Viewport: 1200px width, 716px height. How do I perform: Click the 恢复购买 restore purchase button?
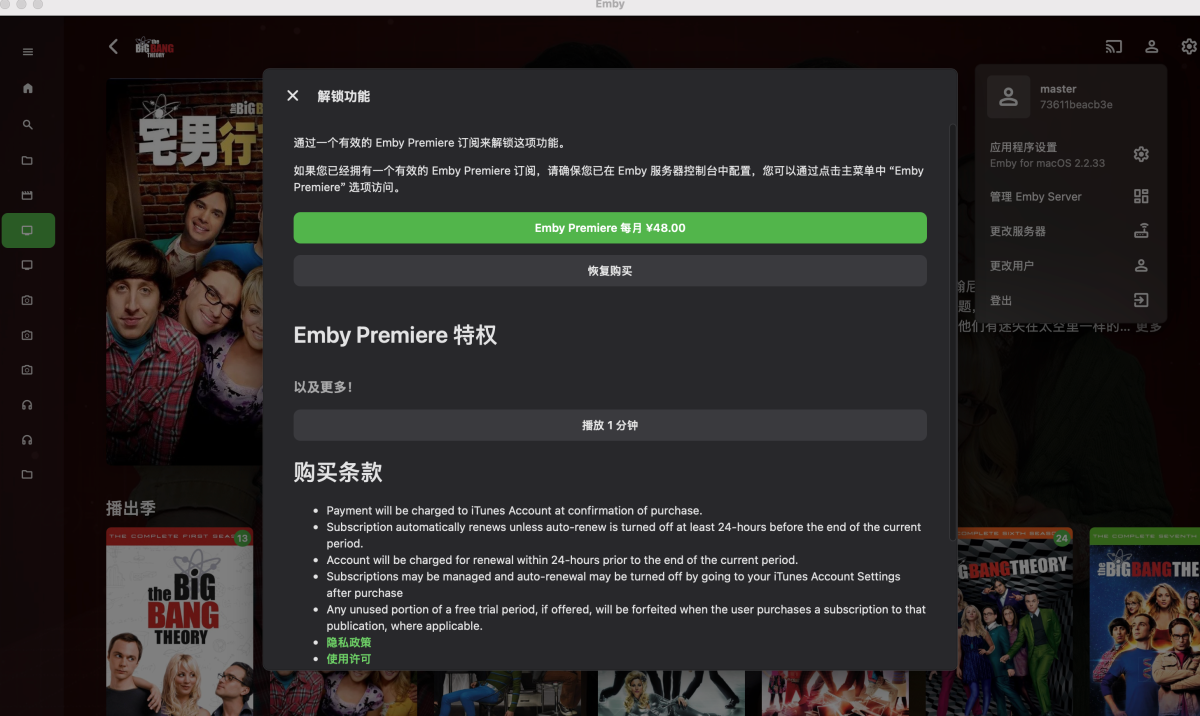click(x=610, y=271)
